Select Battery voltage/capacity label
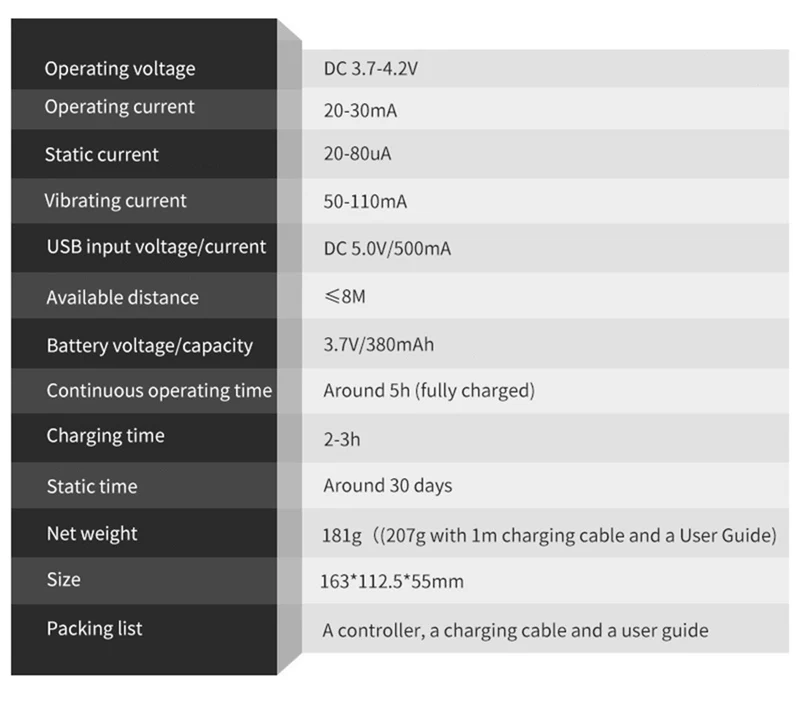The width and height of the screenshot is (800, 701). (x=149, y=346)
